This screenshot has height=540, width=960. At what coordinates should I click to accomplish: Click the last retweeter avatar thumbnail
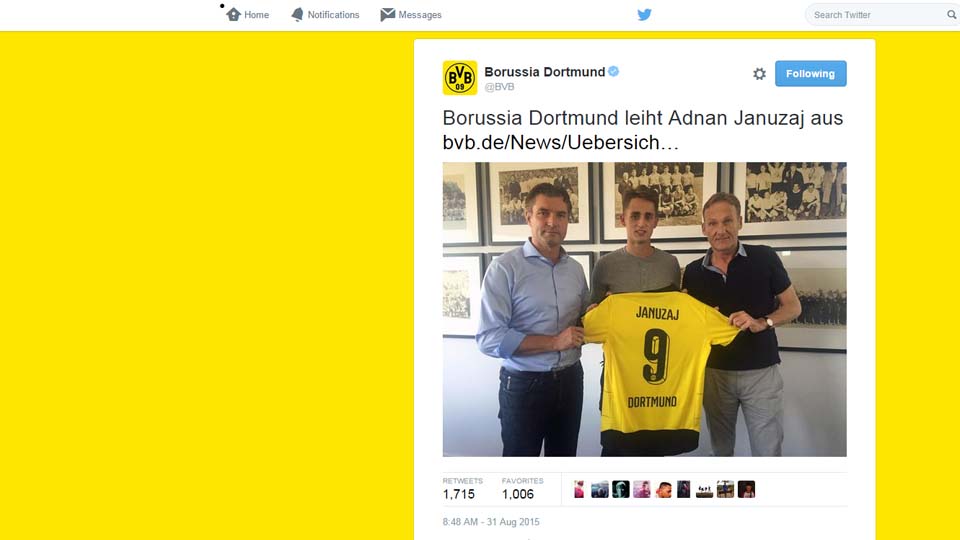click(746, 489)
